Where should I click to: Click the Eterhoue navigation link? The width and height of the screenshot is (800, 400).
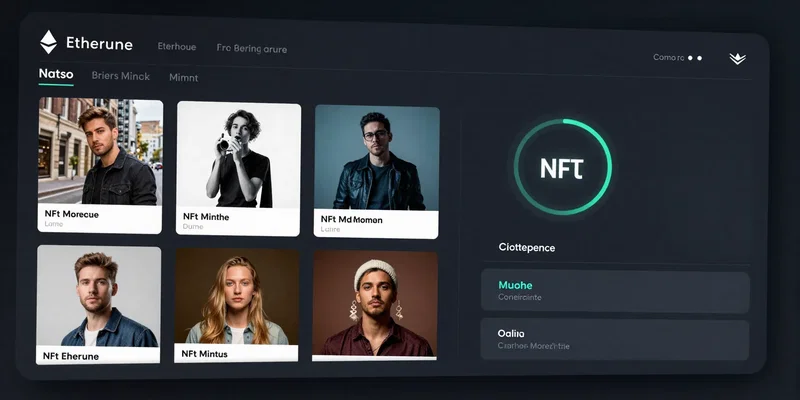click(177, 46)
